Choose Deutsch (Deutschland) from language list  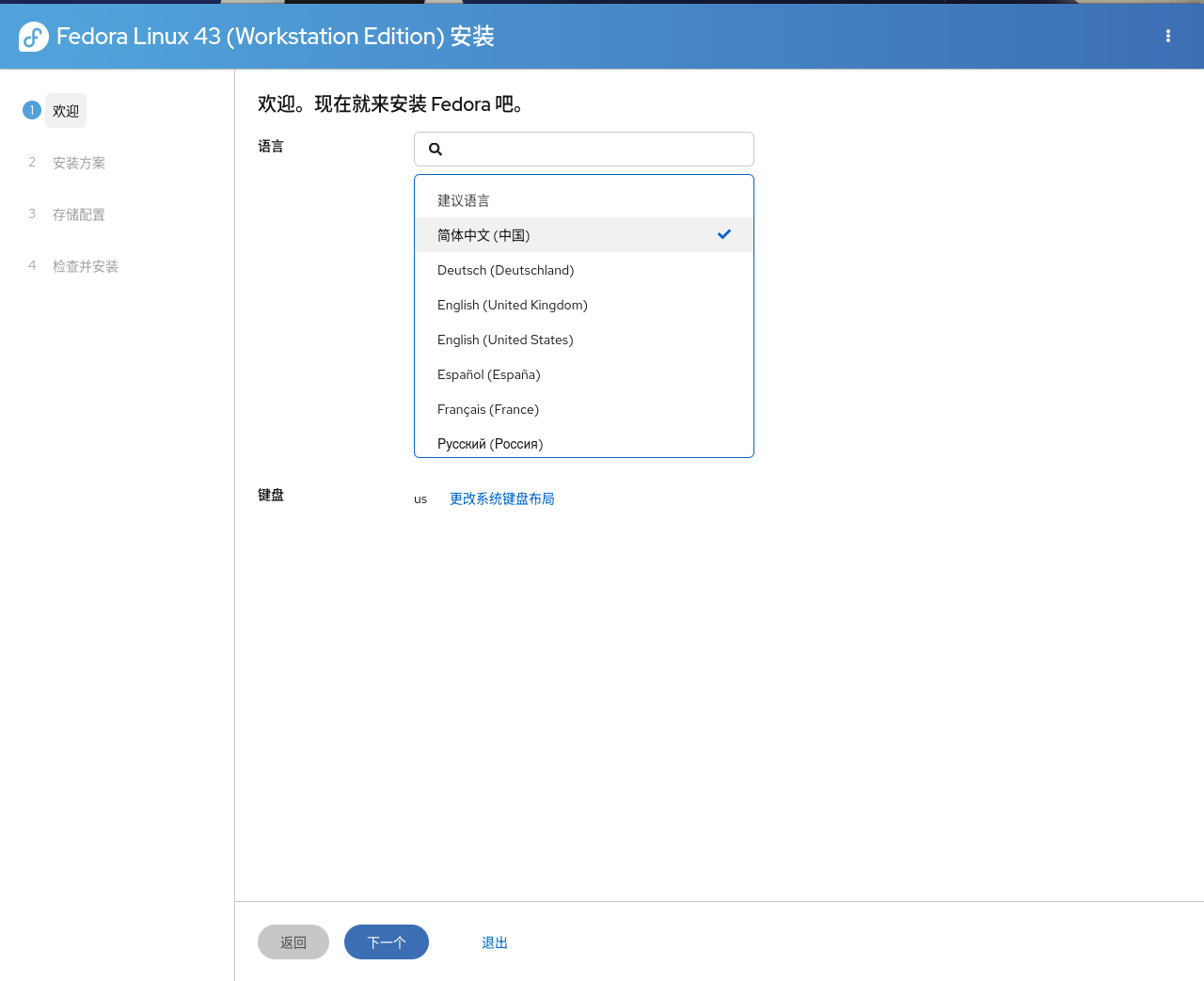pos(505,270)
